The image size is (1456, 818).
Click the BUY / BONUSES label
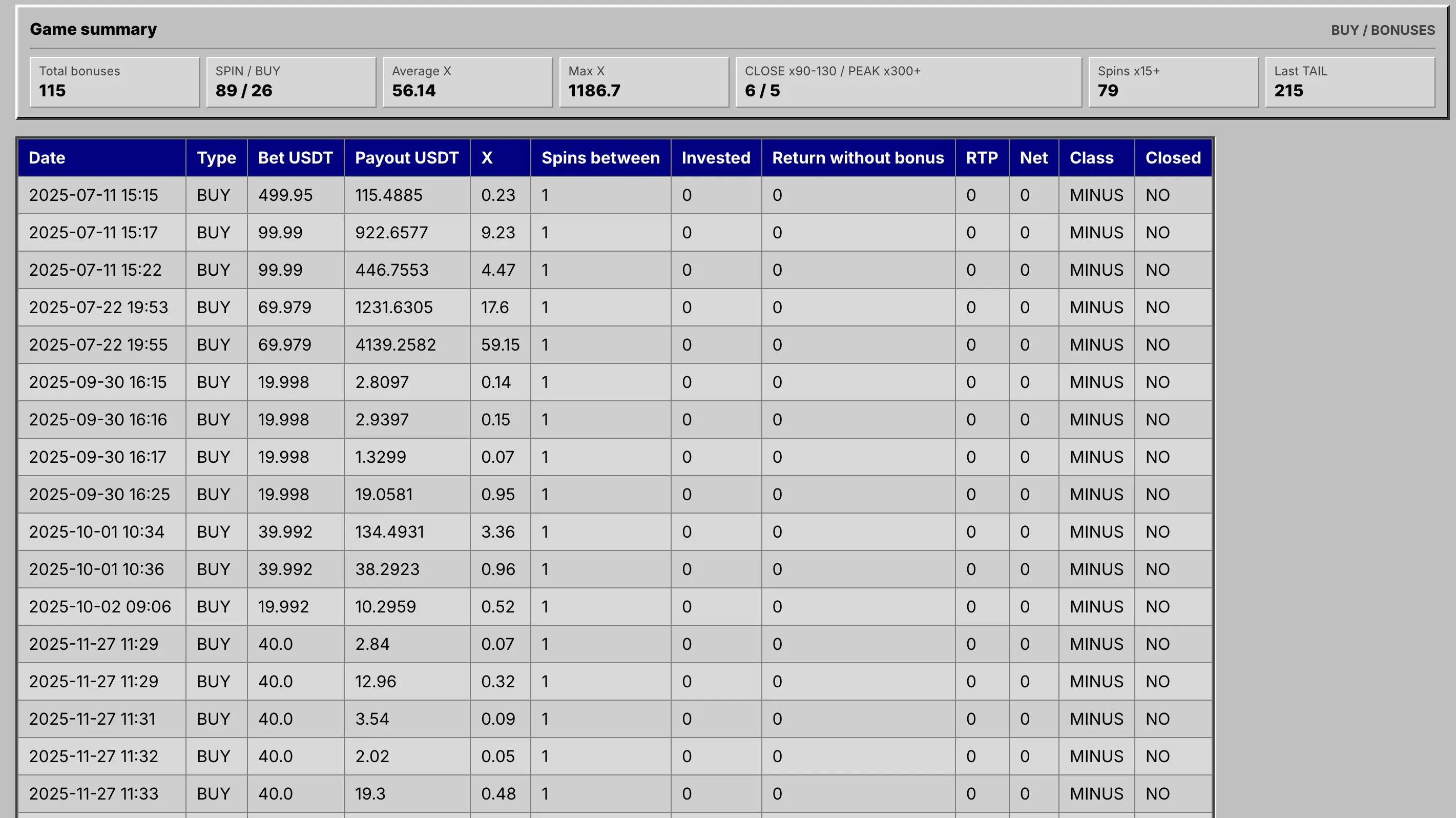coord(1383,30)
